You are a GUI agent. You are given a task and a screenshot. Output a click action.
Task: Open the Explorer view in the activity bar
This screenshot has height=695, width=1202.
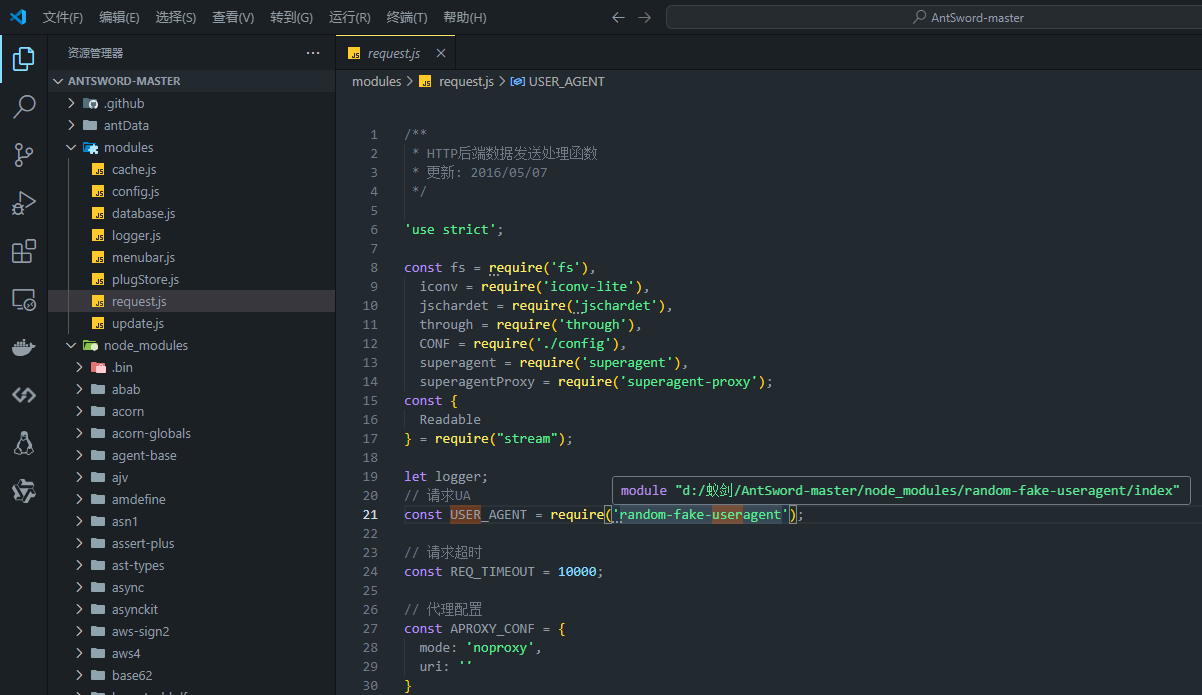point(24,60)
